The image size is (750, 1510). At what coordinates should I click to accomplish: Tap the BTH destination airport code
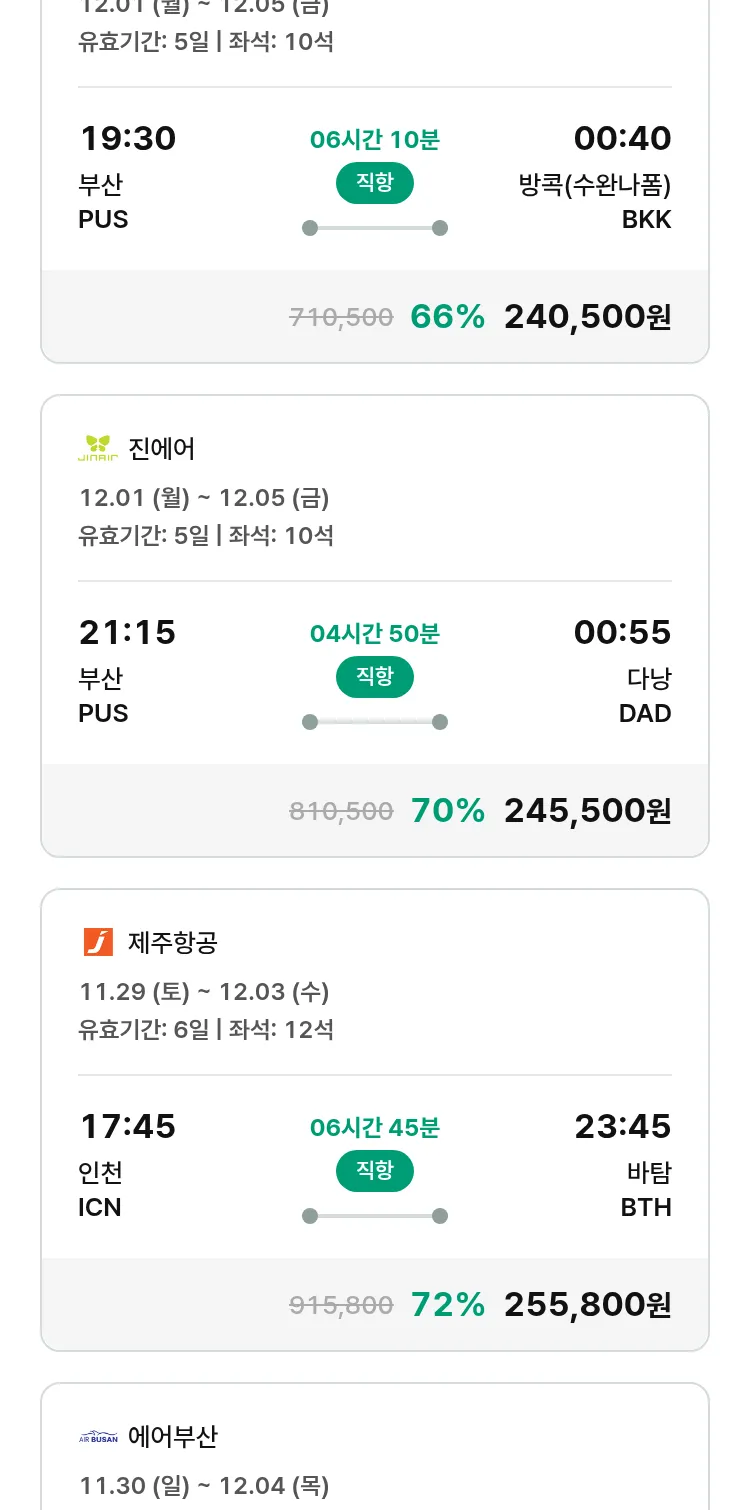646,1207
